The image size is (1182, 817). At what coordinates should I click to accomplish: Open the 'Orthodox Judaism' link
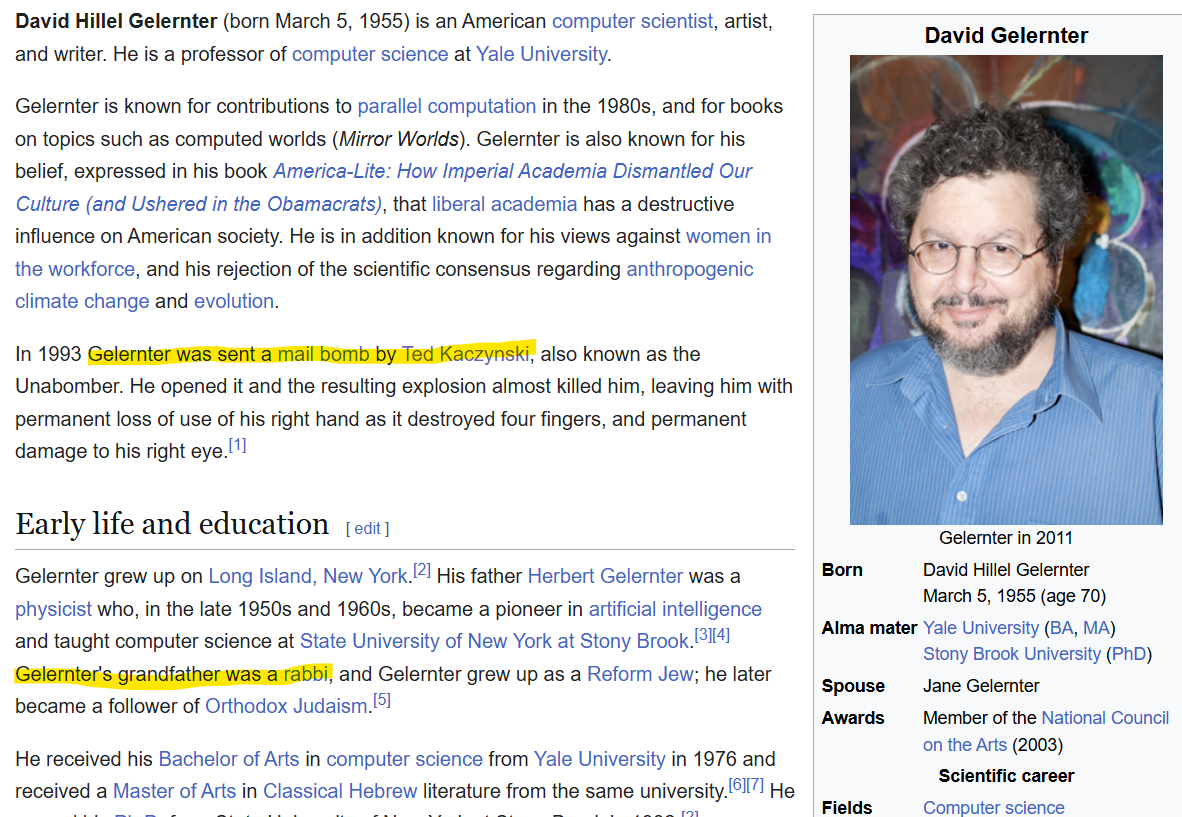coord(286,706)
